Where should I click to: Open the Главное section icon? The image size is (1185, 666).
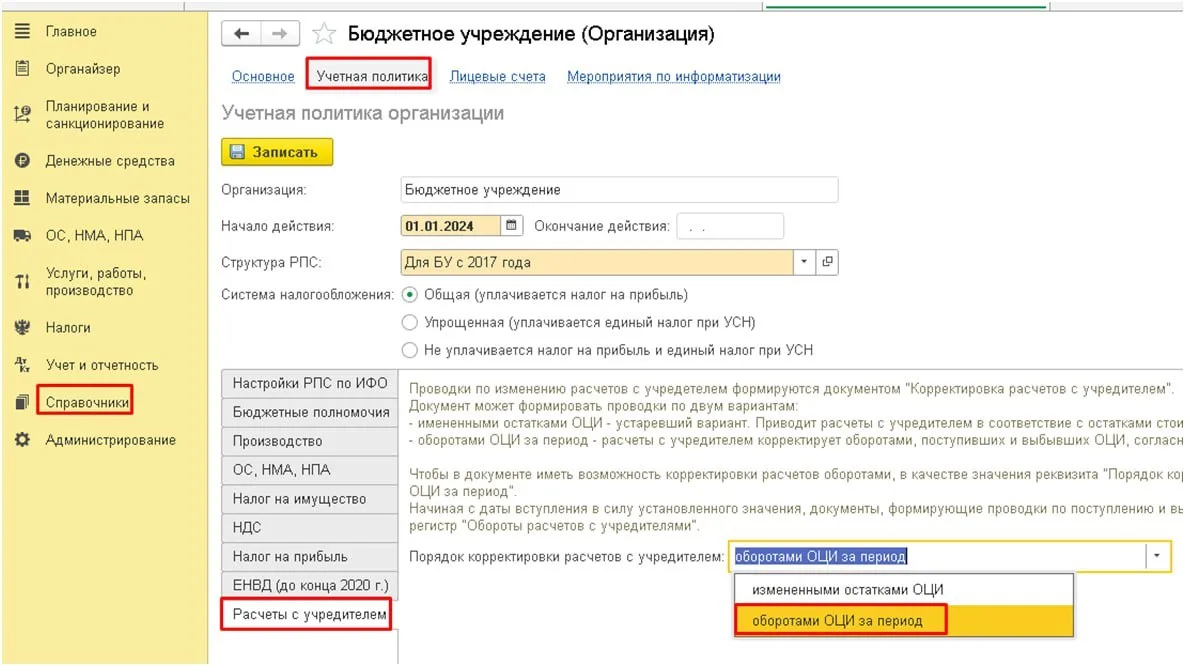coord(23,31)
